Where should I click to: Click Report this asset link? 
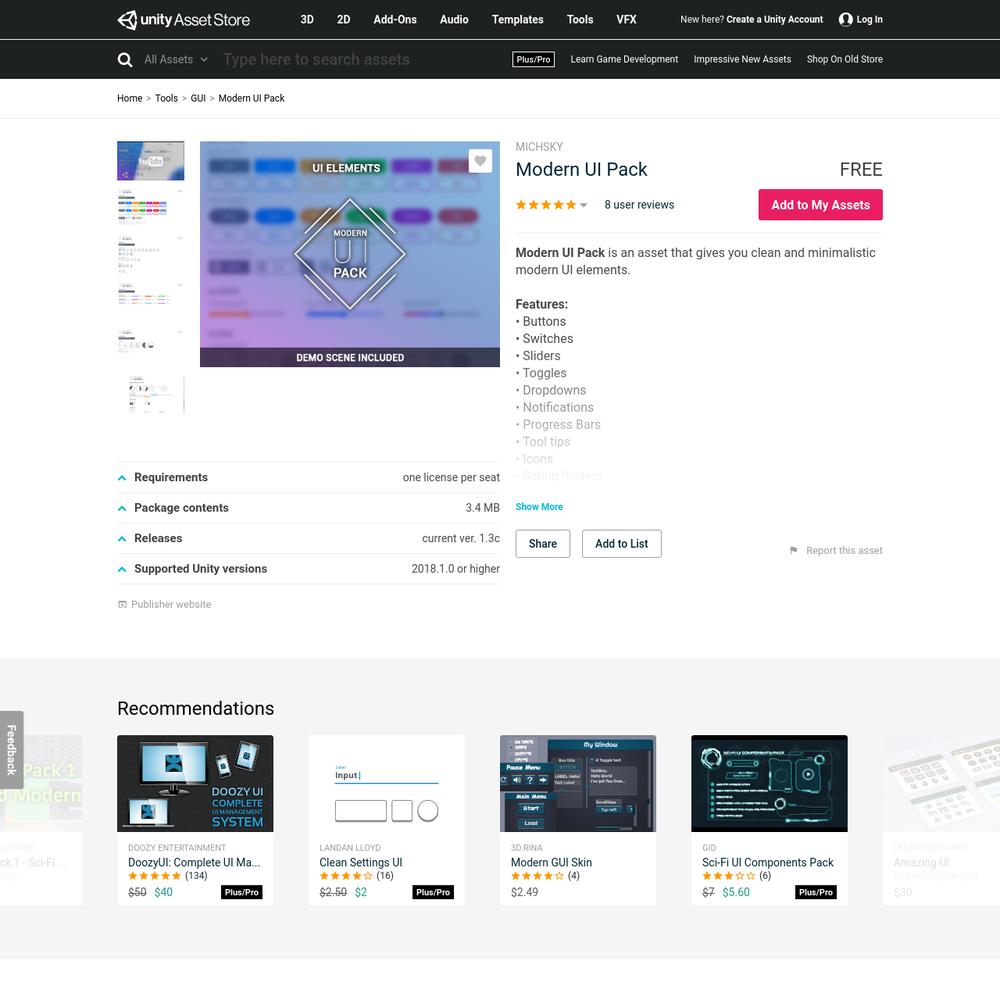coord(844,550)
